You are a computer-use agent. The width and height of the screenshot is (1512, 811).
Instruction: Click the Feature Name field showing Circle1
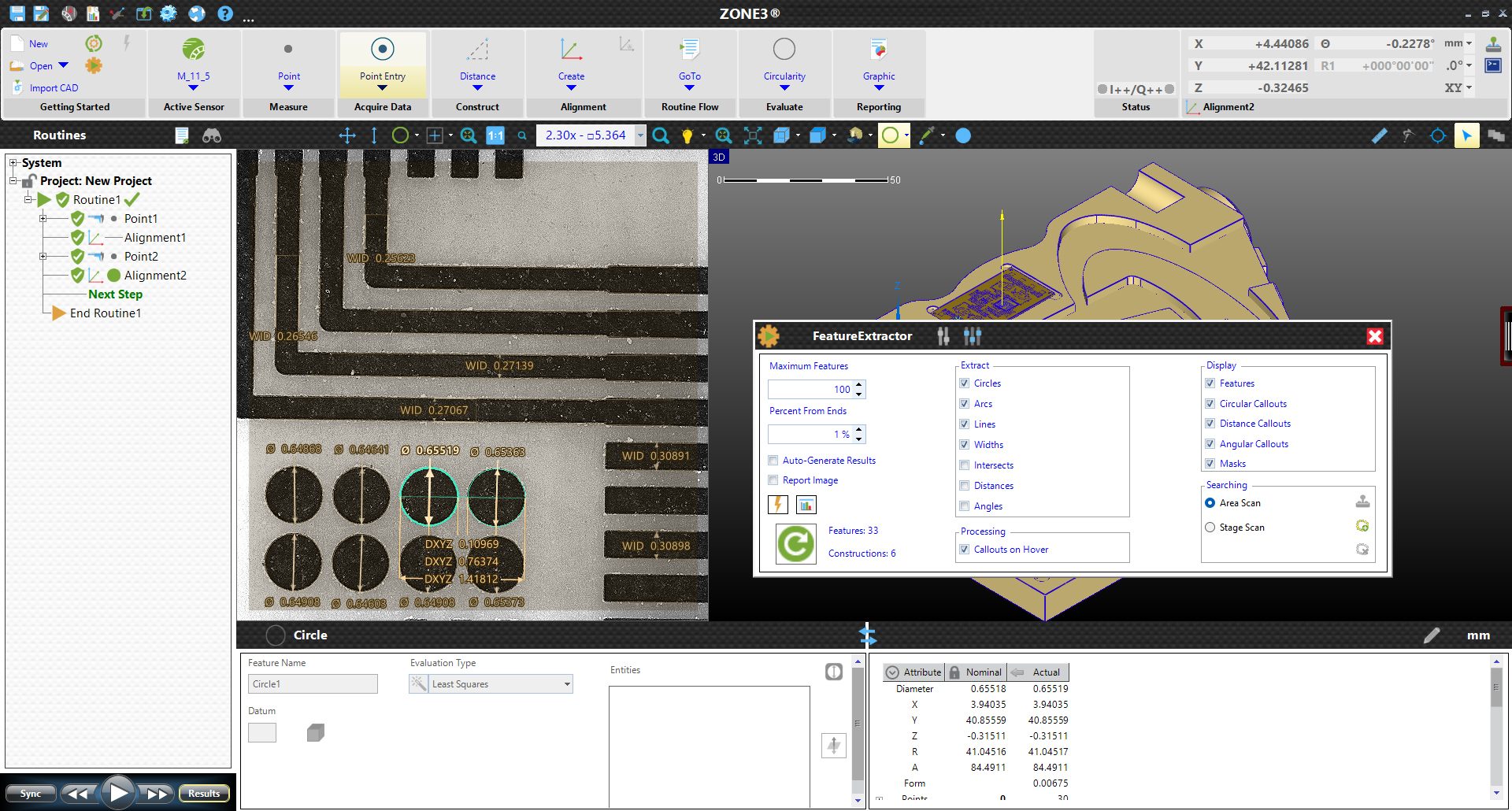(x=312, y=683)
